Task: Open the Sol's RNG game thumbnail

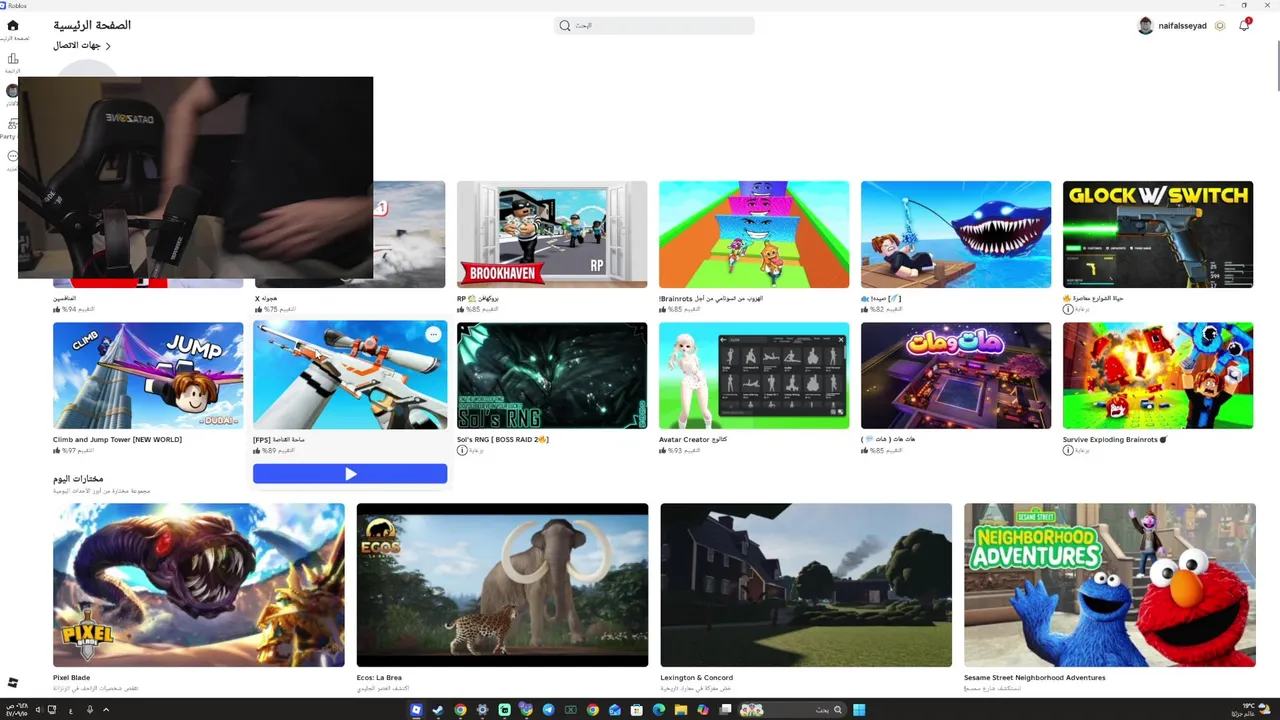Action: click(552, 375)
